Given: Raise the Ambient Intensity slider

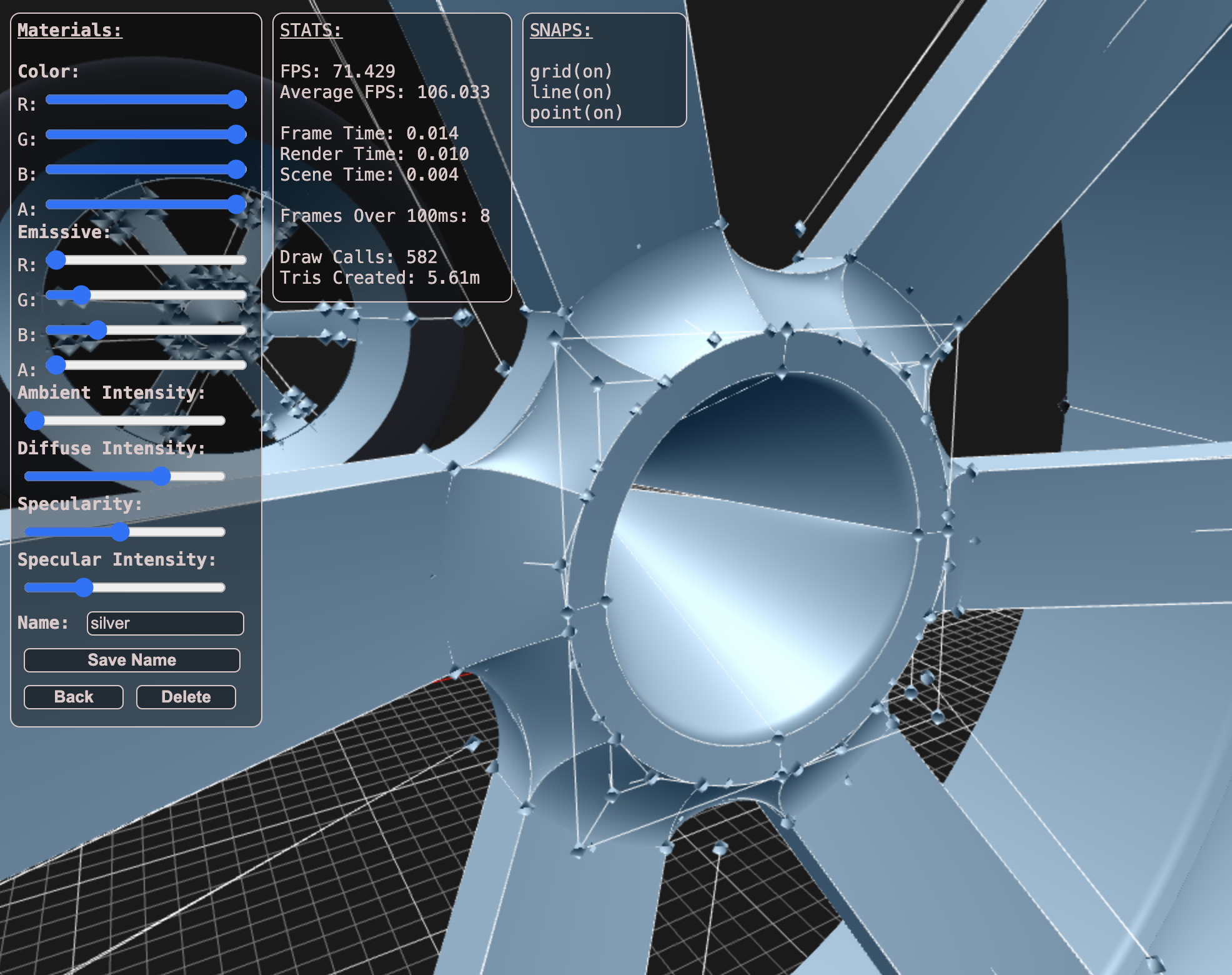Looking at the screenshot, I should tap(36, 421).
